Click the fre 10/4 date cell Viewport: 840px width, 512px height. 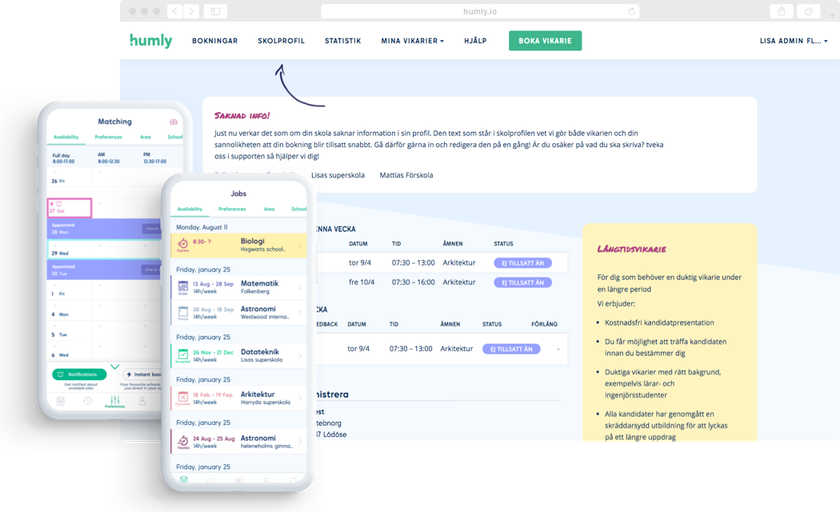tap(362, 282)
